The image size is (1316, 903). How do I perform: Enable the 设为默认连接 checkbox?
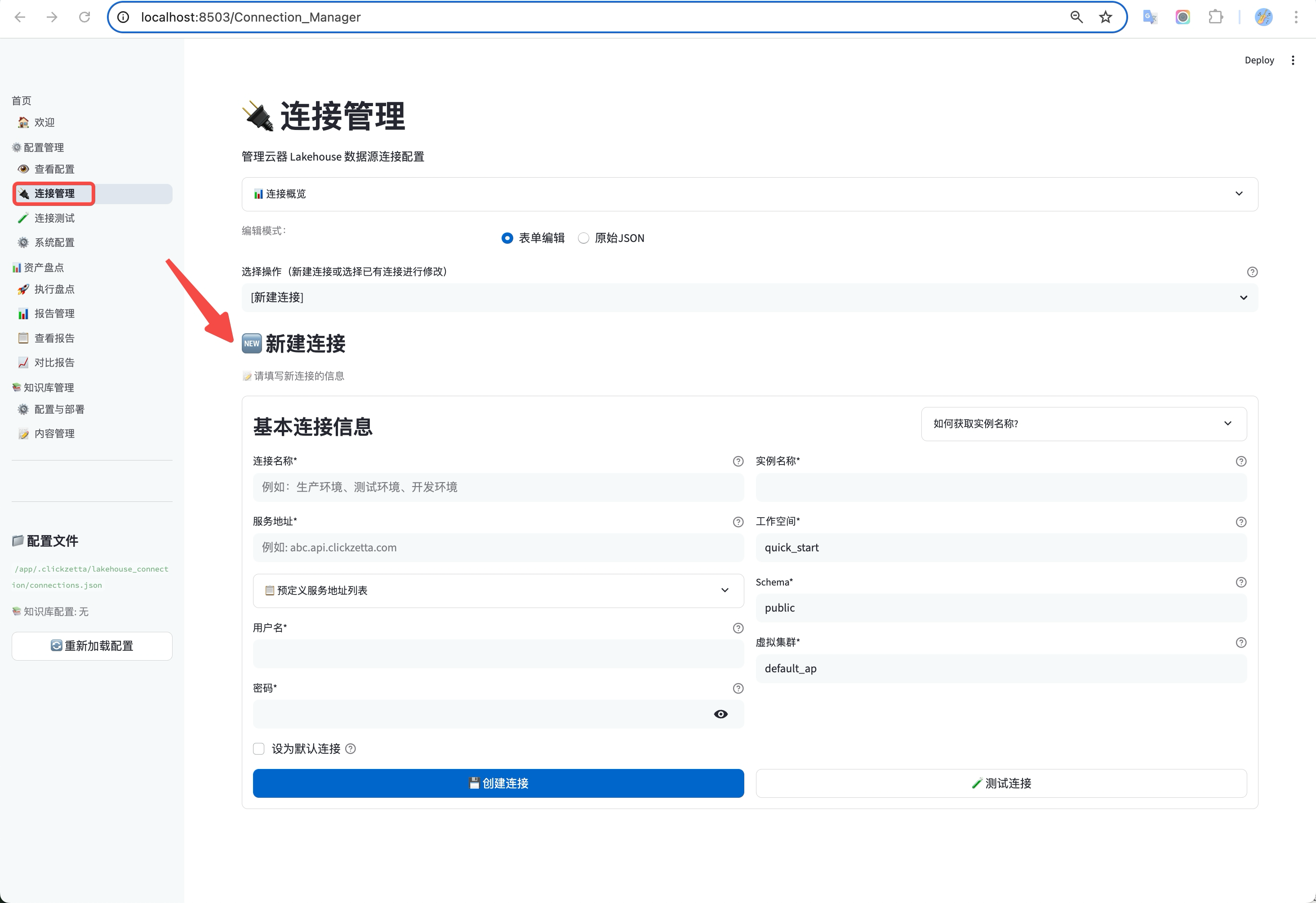coord(259,749)
